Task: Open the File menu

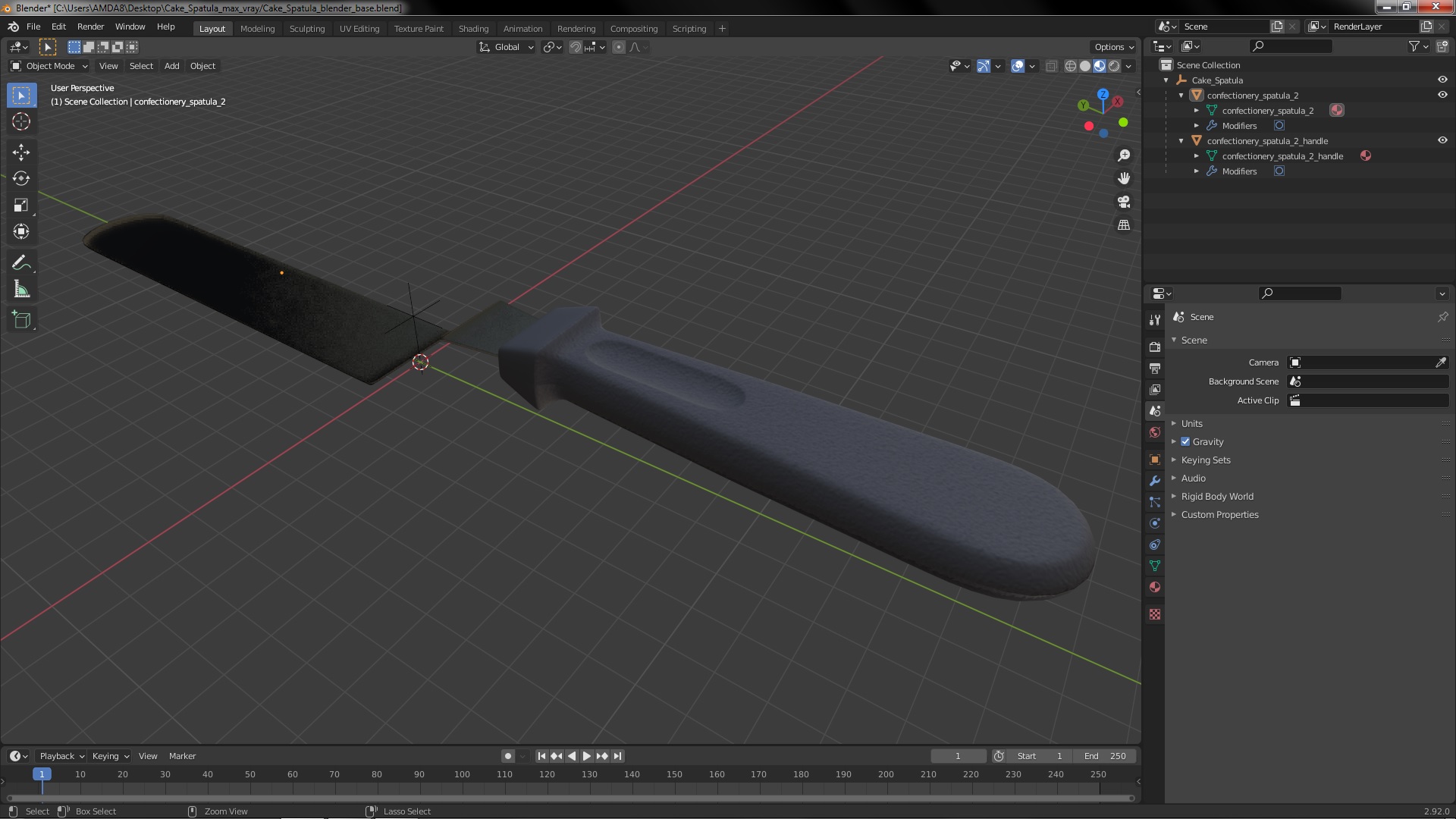Action: coord(33,27)
